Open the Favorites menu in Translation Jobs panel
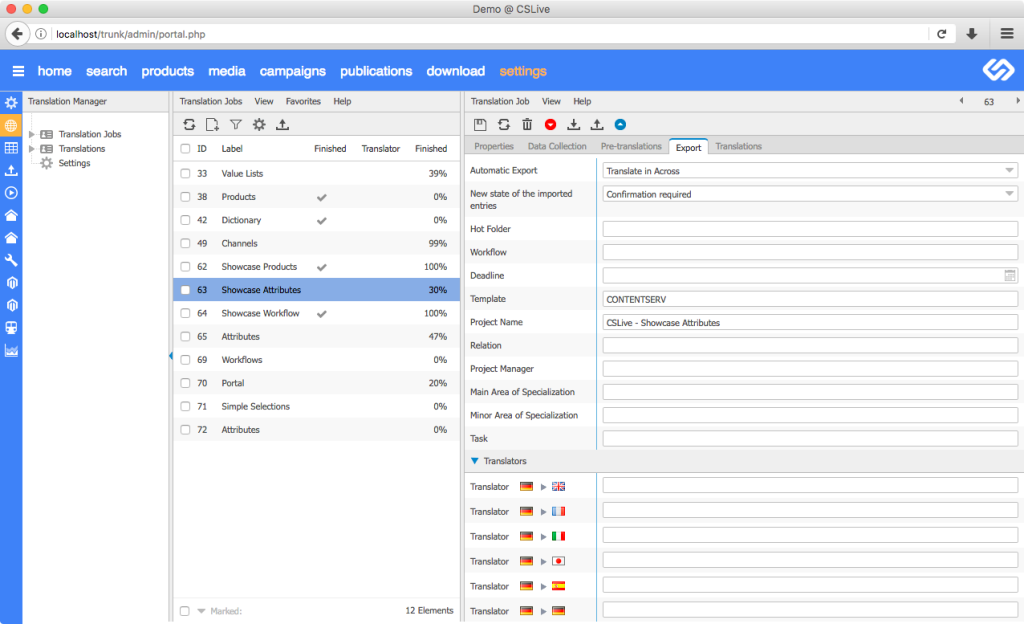Viewport: 1024px width, 624px height. (x=303, y=101)
